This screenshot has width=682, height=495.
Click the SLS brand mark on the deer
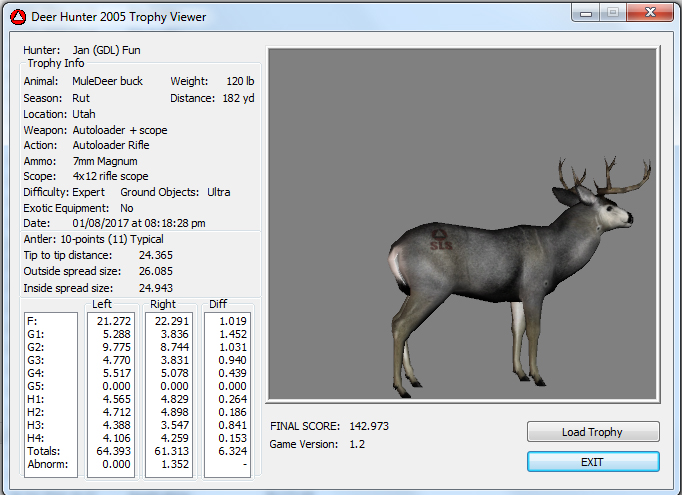click(440, 238)
